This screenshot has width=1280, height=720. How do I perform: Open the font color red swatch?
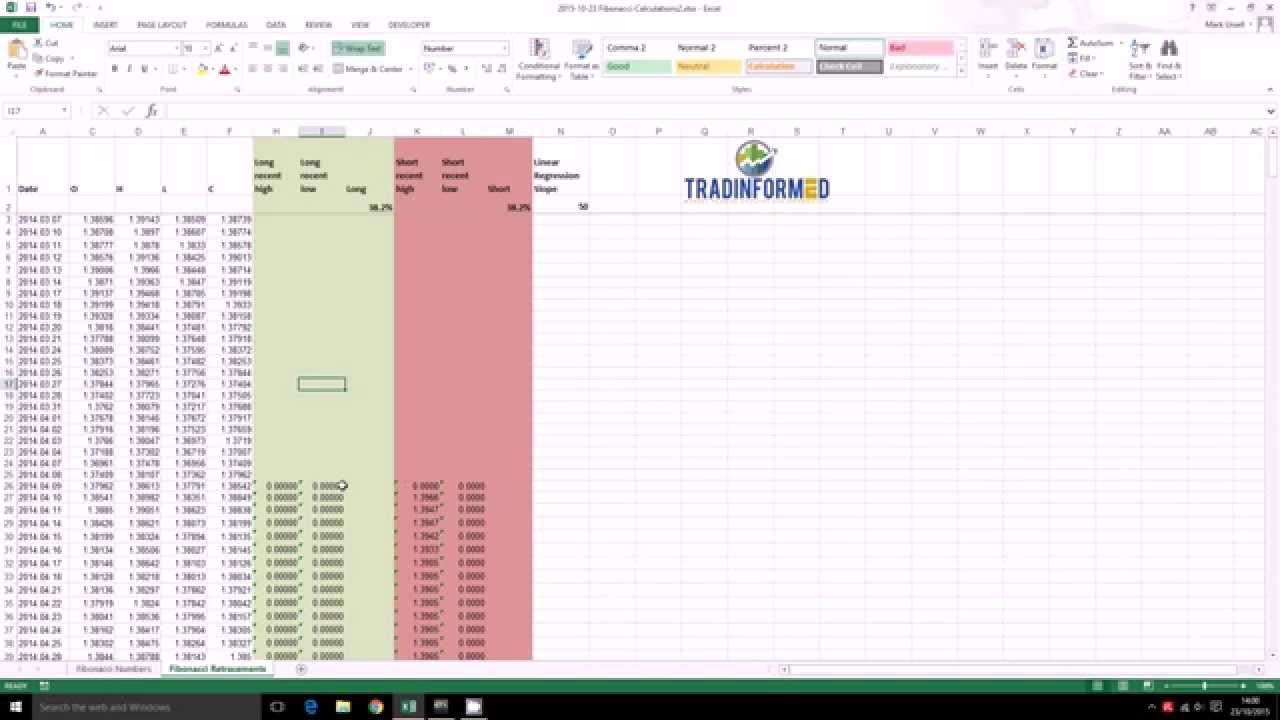[x=223, y=69]
